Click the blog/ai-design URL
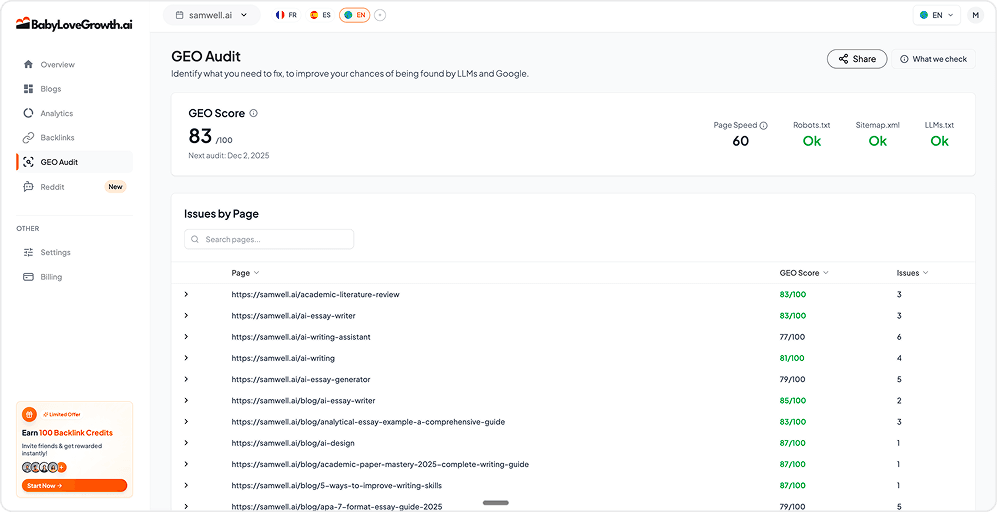This screenshot has height=512, width=997. coord(292,443)
